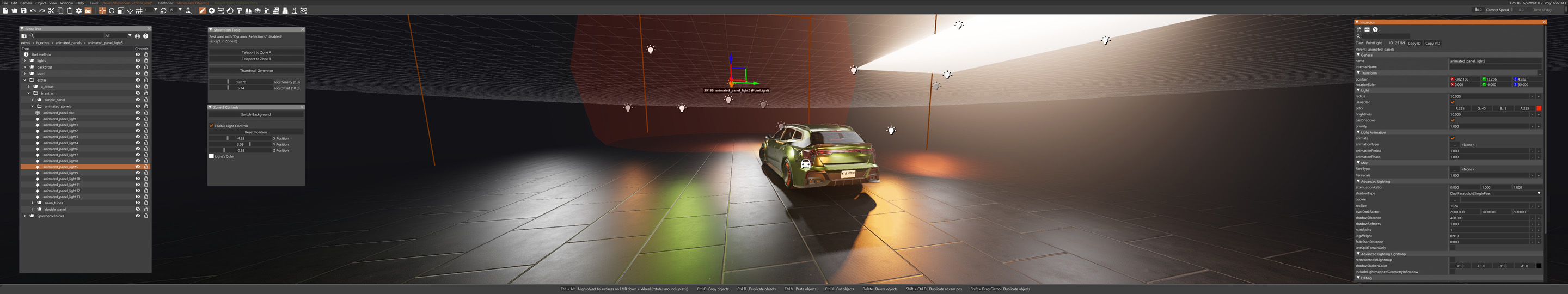Viewport: 1568px width, 294px height.
Task: Collapse the extras folder in tree
Action: [25, 79]
